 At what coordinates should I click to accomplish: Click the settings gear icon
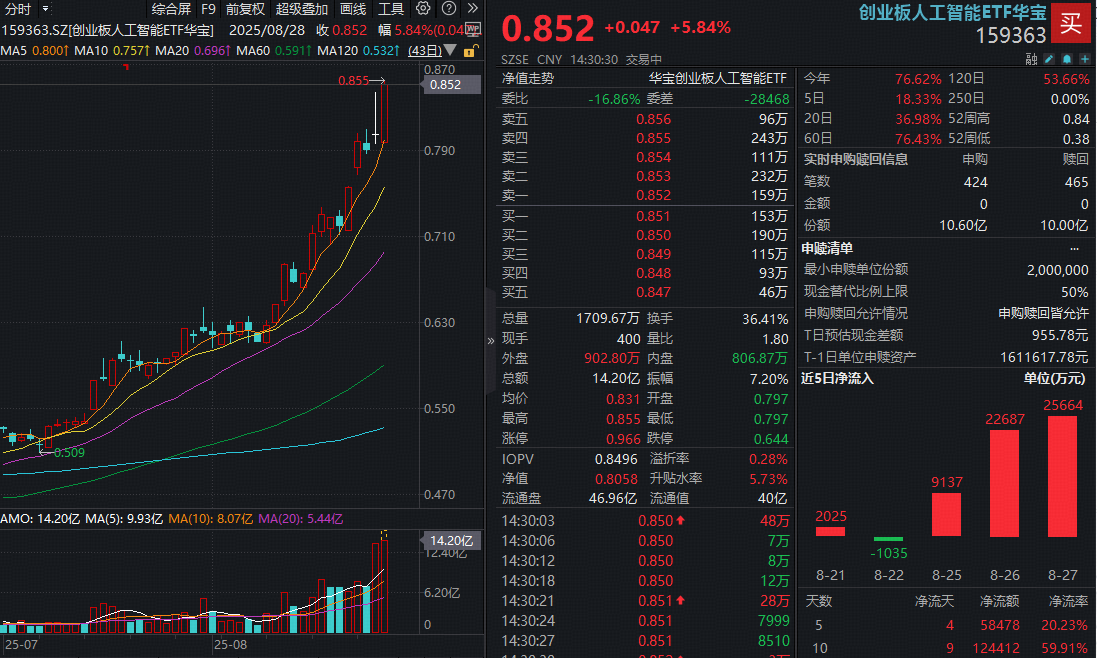coord(421,9)
